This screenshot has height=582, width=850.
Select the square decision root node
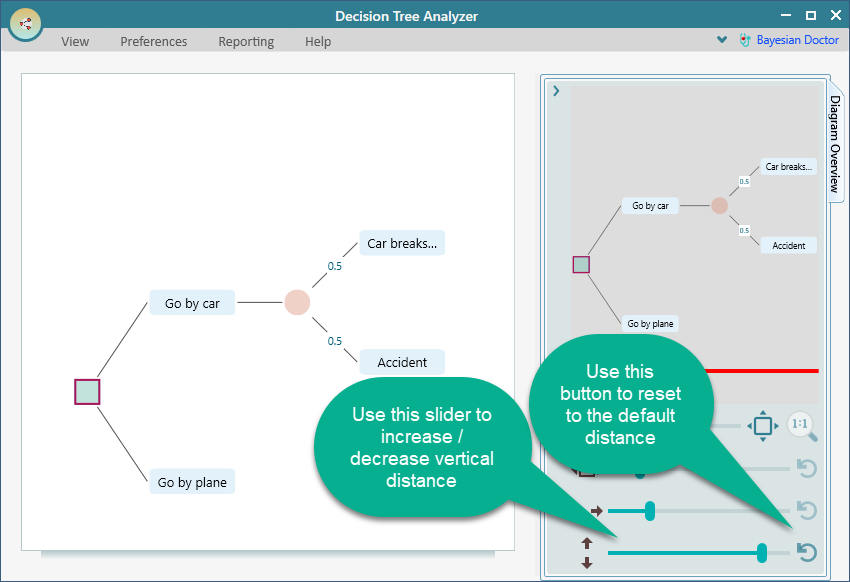87,391
